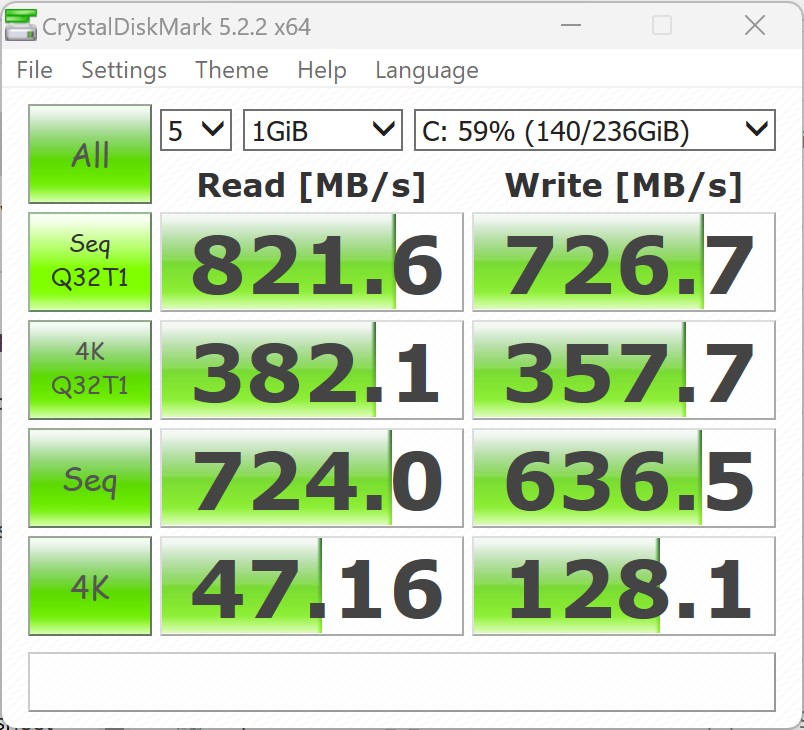Click the Seq write result 636.5
Image resolution: width=804 pixels, height=730 pixels.
point(624,478)
